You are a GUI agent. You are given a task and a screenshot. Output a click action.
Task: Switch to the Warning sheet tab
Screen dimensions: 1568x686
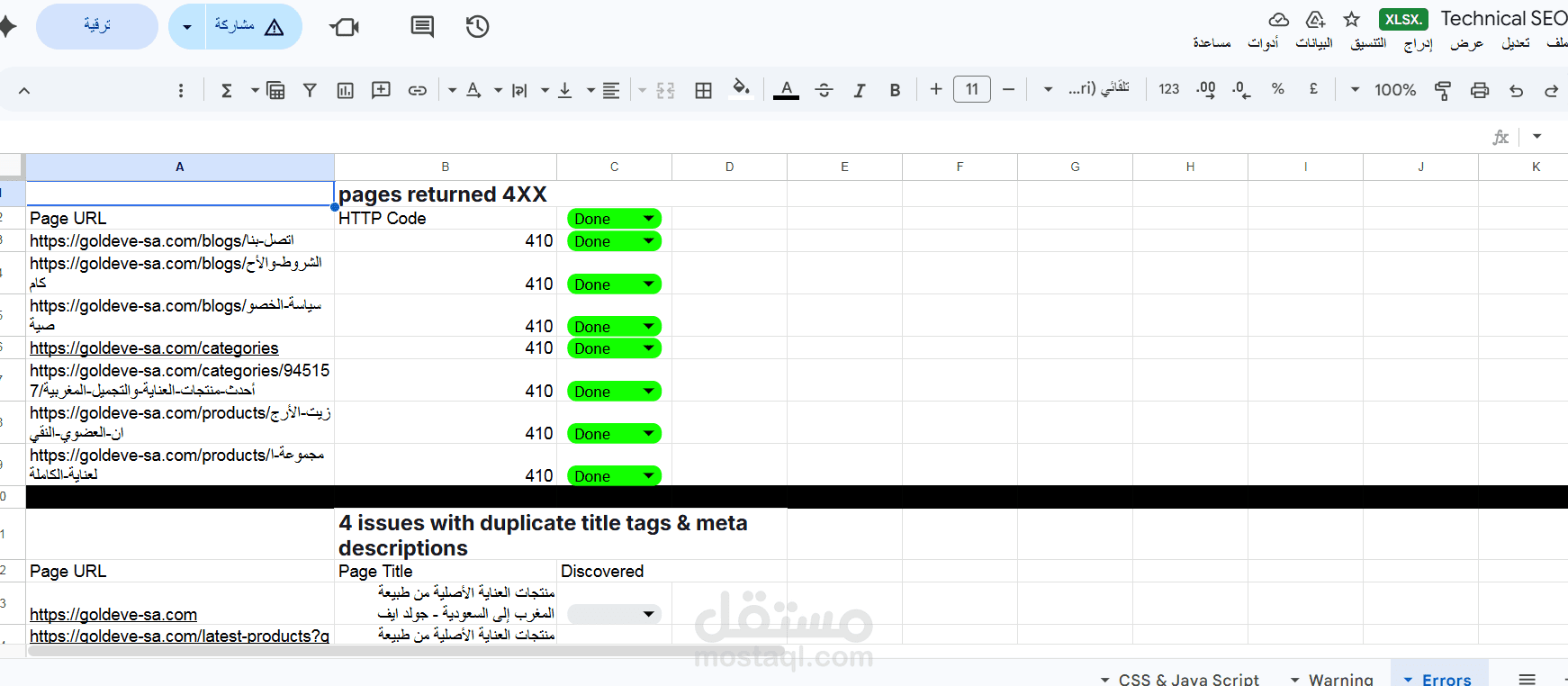pos(1340,680)
